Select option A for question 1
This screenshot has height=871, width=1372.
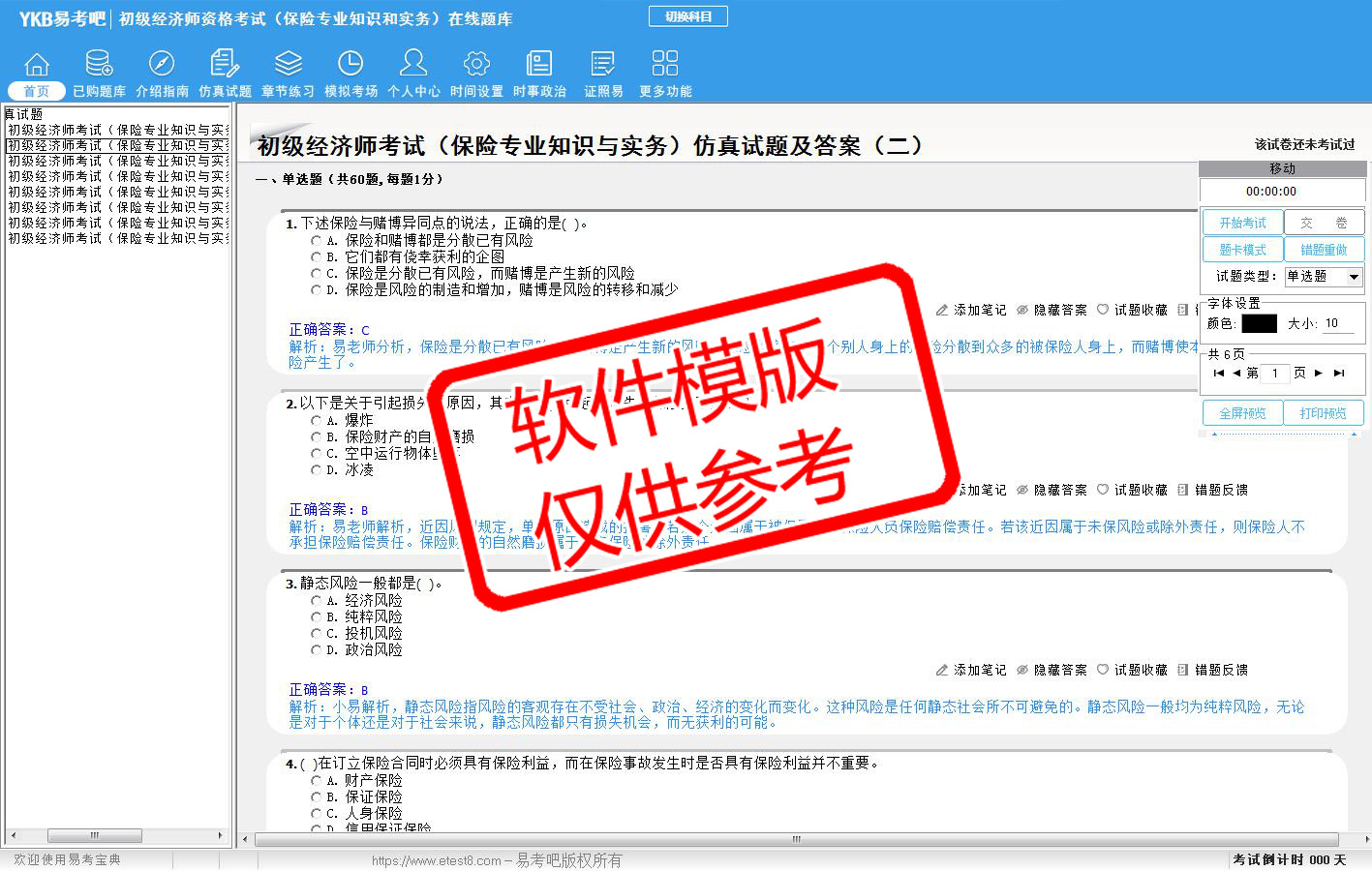316,240
